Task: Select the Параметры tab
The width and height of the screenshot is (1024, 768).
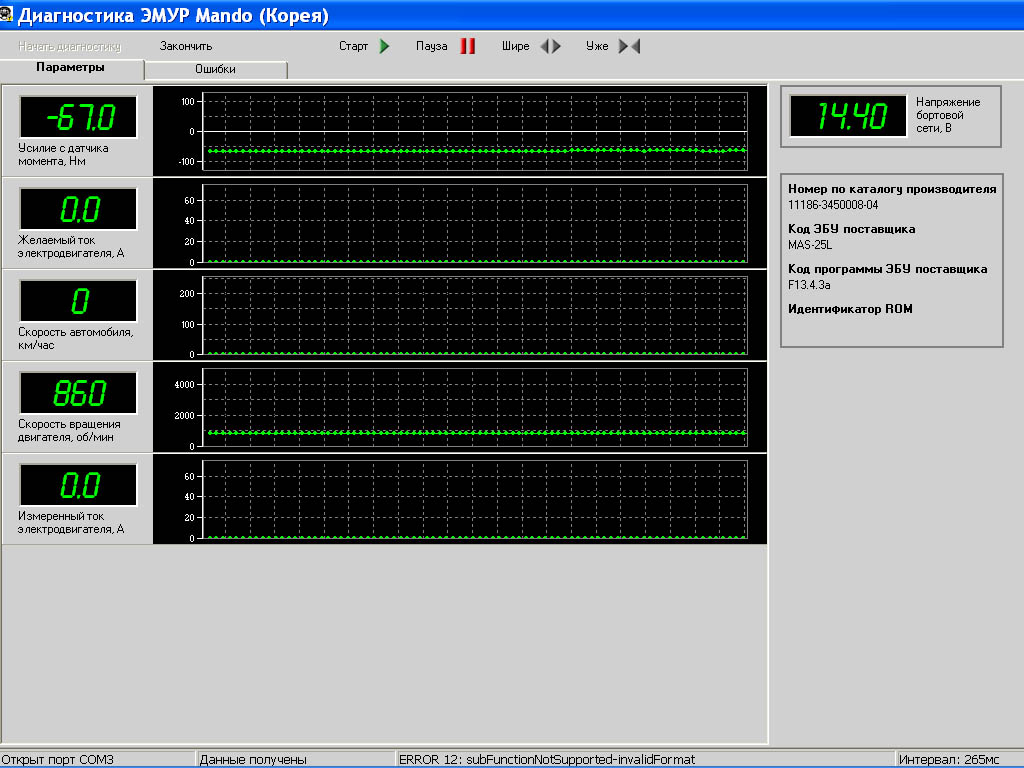Action: pyautogui.click(x=70, y=68)
